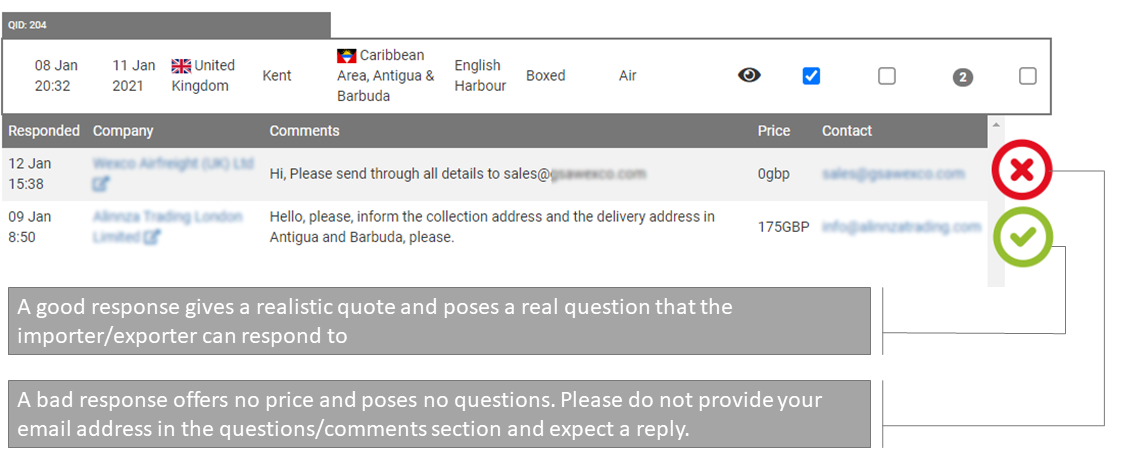Open external link icon beside Alinnza Trading Limited

coord(152,237)
